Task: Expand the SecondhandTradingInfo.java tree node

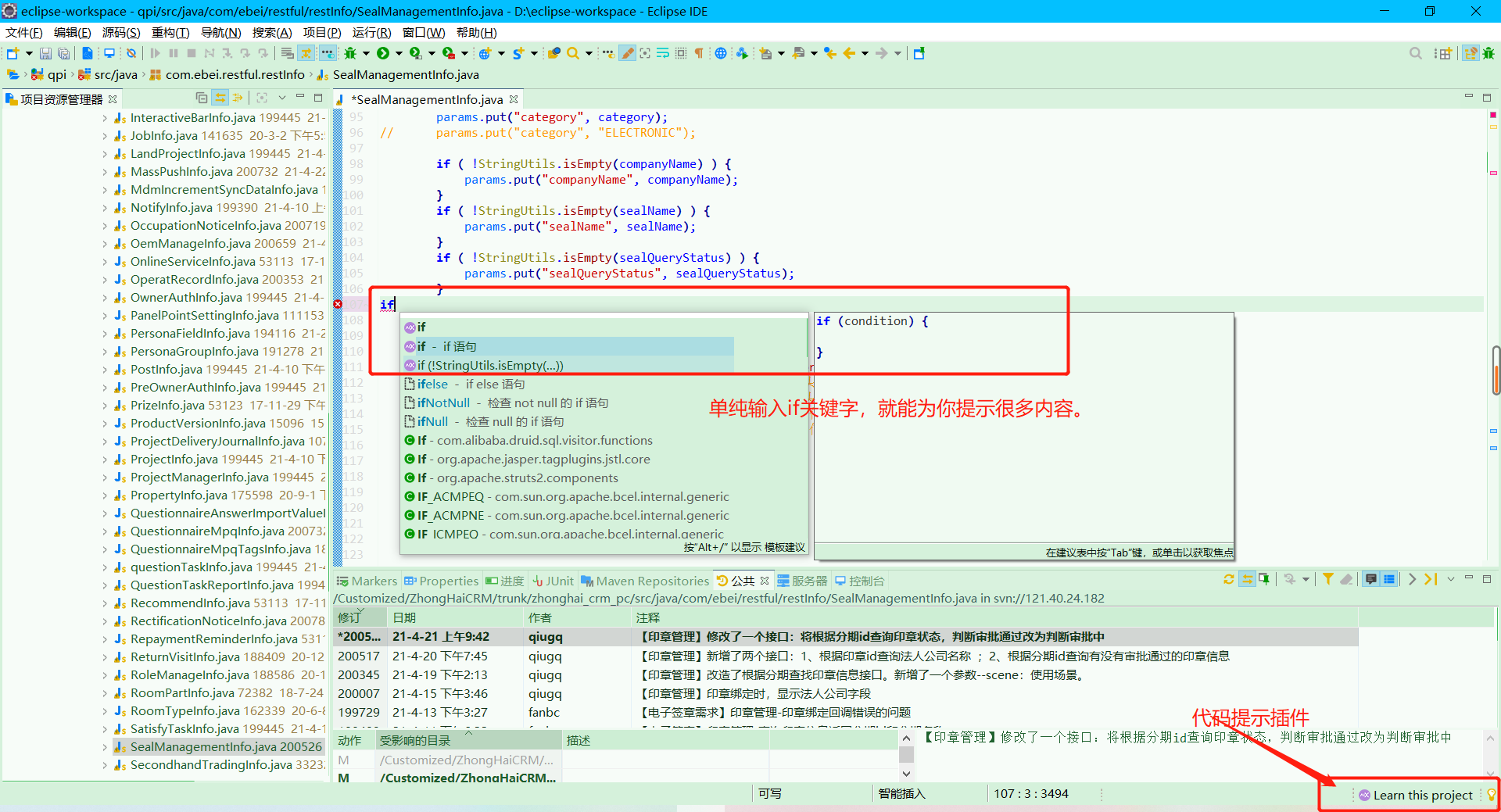Action: 105,764
